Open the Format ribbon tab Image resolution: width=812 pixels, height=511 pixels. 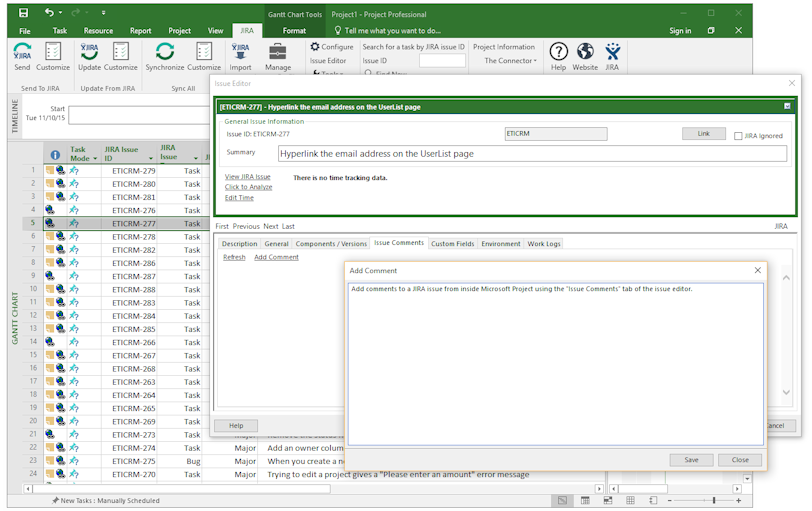(x=294, y=31)
